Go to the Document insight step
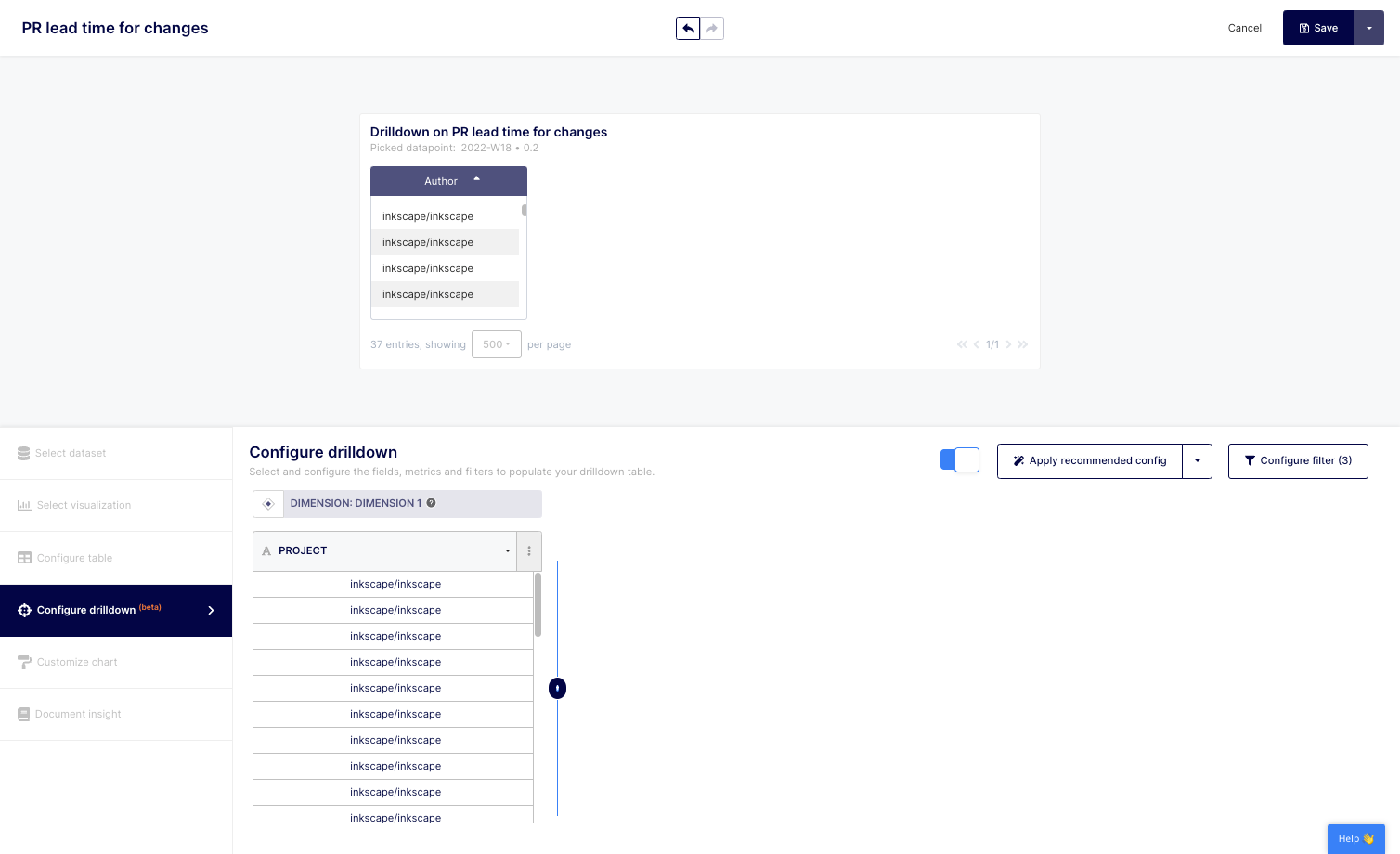 pos(78,715)
